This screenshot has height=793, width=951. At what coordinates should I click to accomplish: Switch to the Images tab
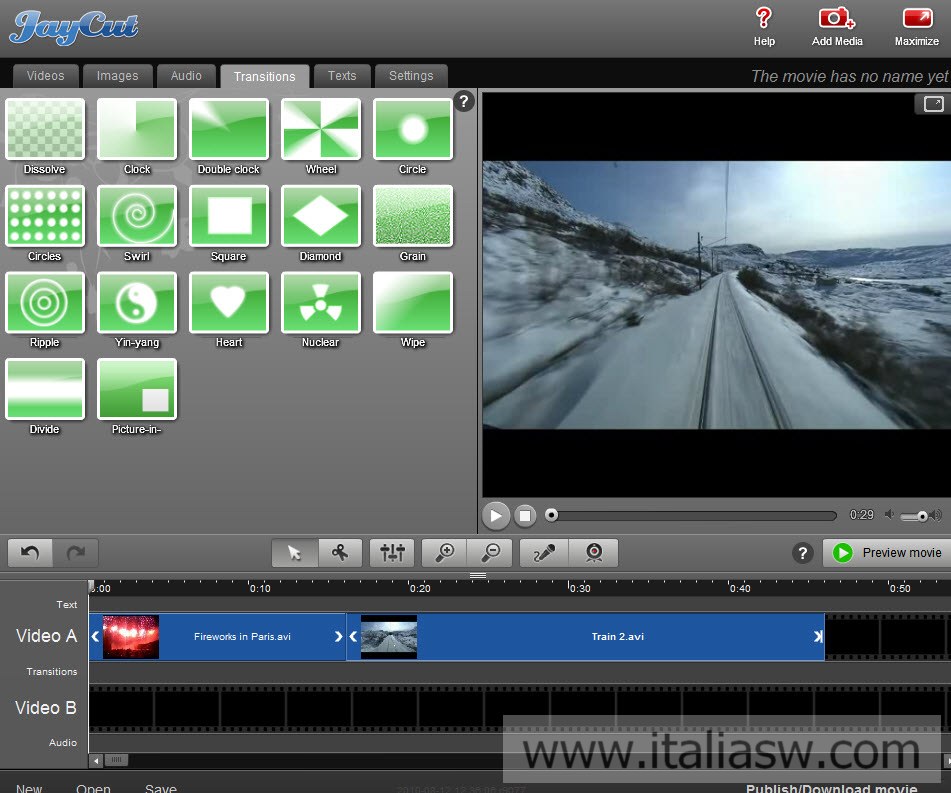tap(118, 76)
